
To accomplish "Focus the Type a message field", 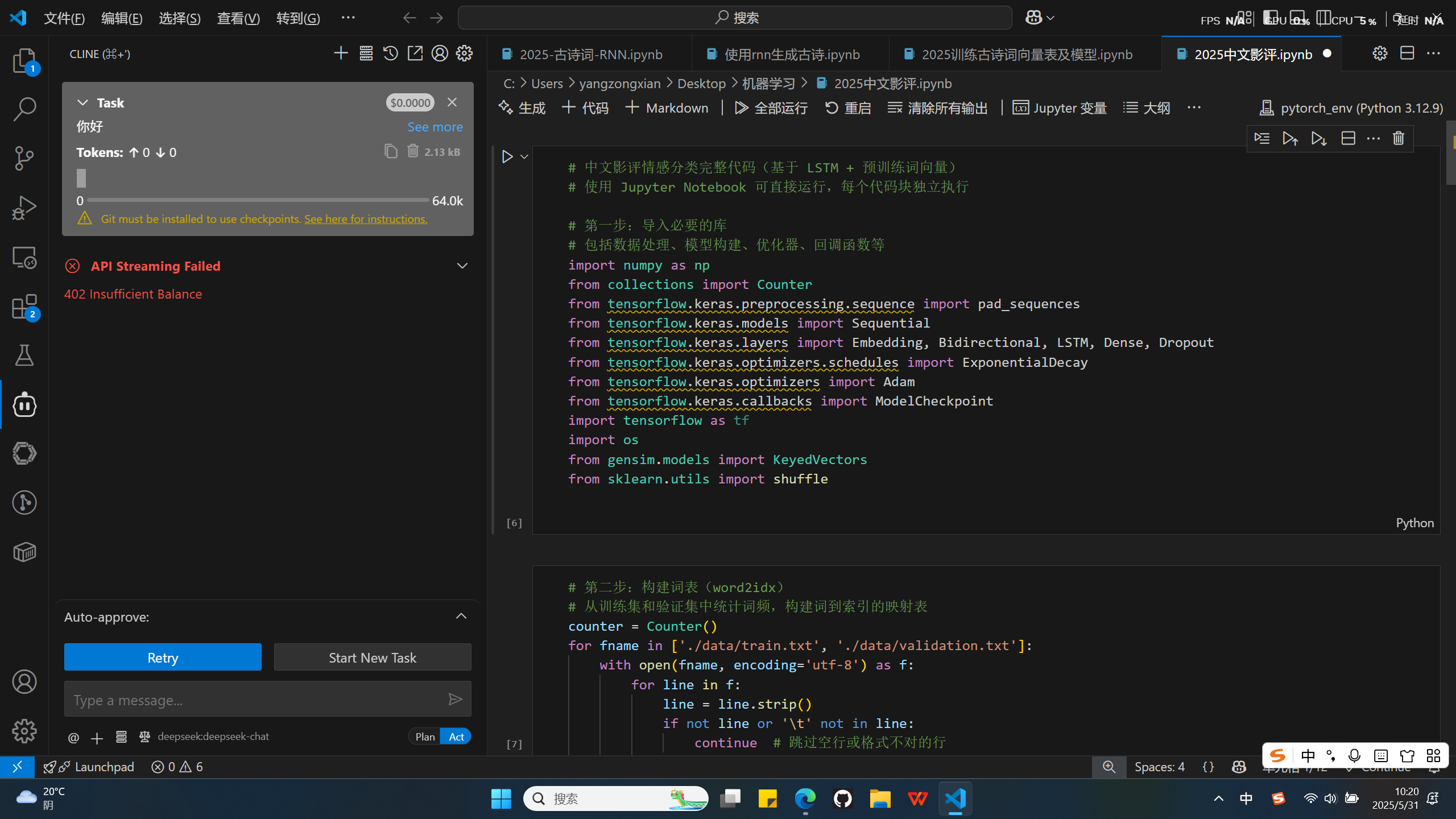I will pyautogui.click(x=256, y=700).
